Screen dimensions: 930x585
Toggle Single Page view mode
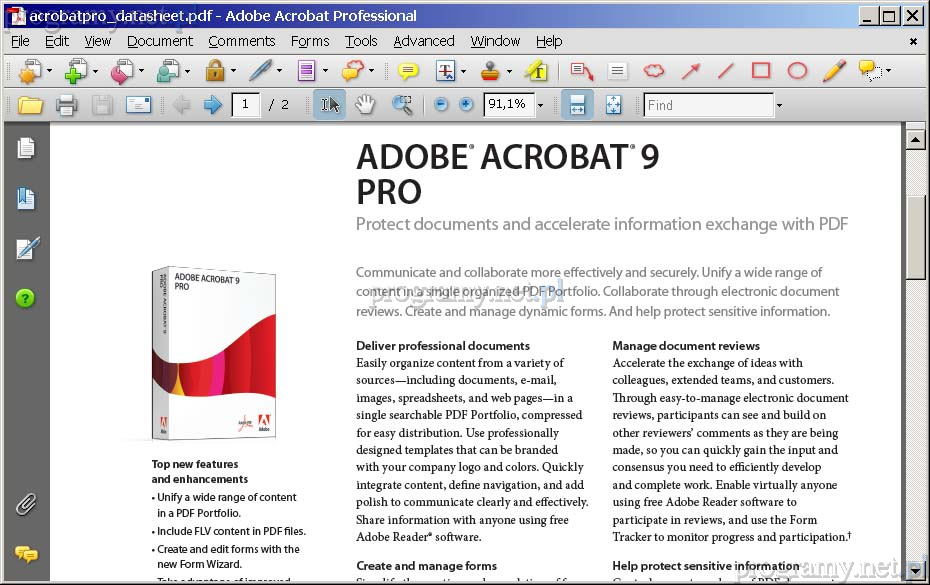pos(577,104)
